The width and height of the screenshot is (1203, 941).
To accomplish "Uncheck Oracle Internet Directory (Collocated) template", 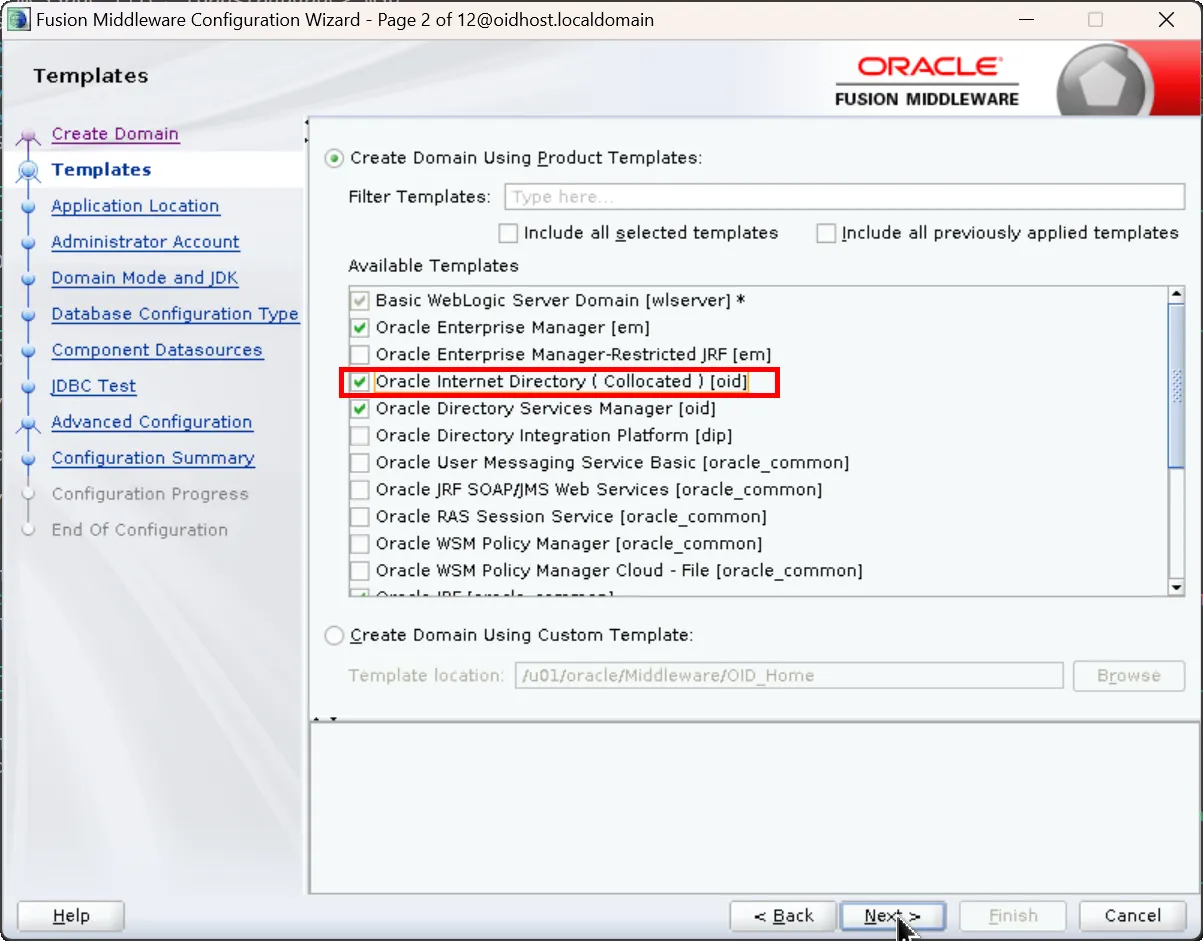I will click(360, 382).
